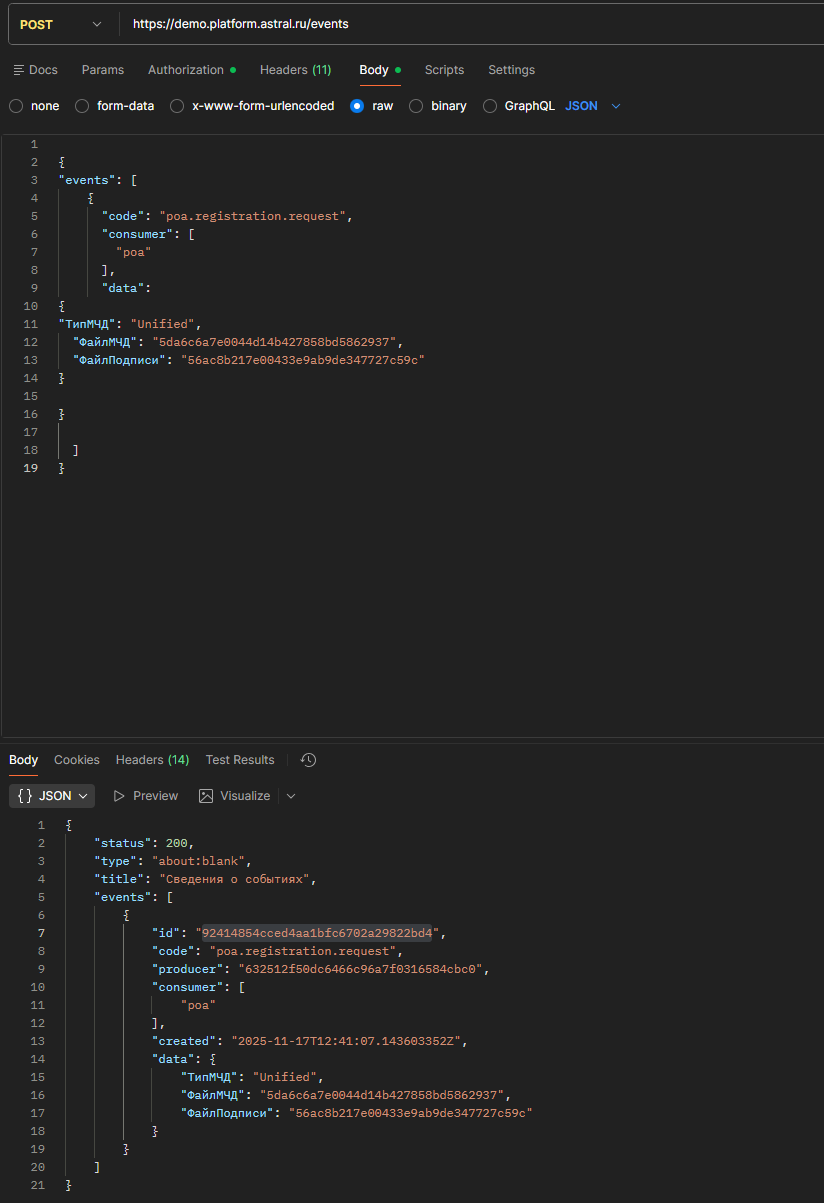Choose the form-data body type
The width and height of the screenshot is (824, 1203).
pos(82,106)
